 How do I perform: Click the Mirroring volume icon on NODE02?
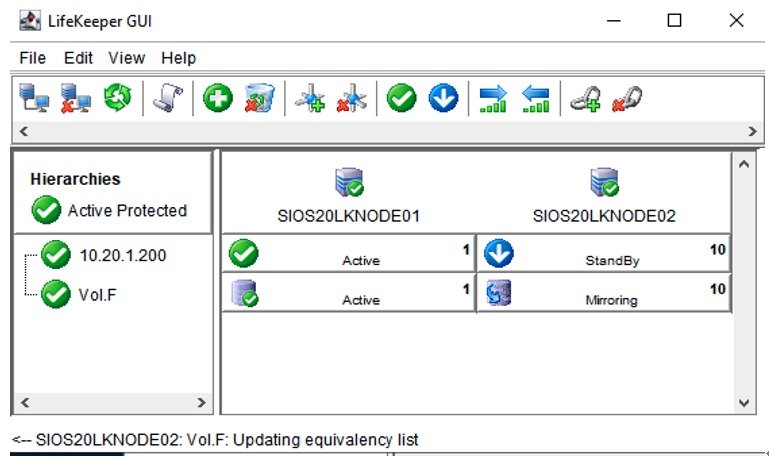(x=499, y=292)
